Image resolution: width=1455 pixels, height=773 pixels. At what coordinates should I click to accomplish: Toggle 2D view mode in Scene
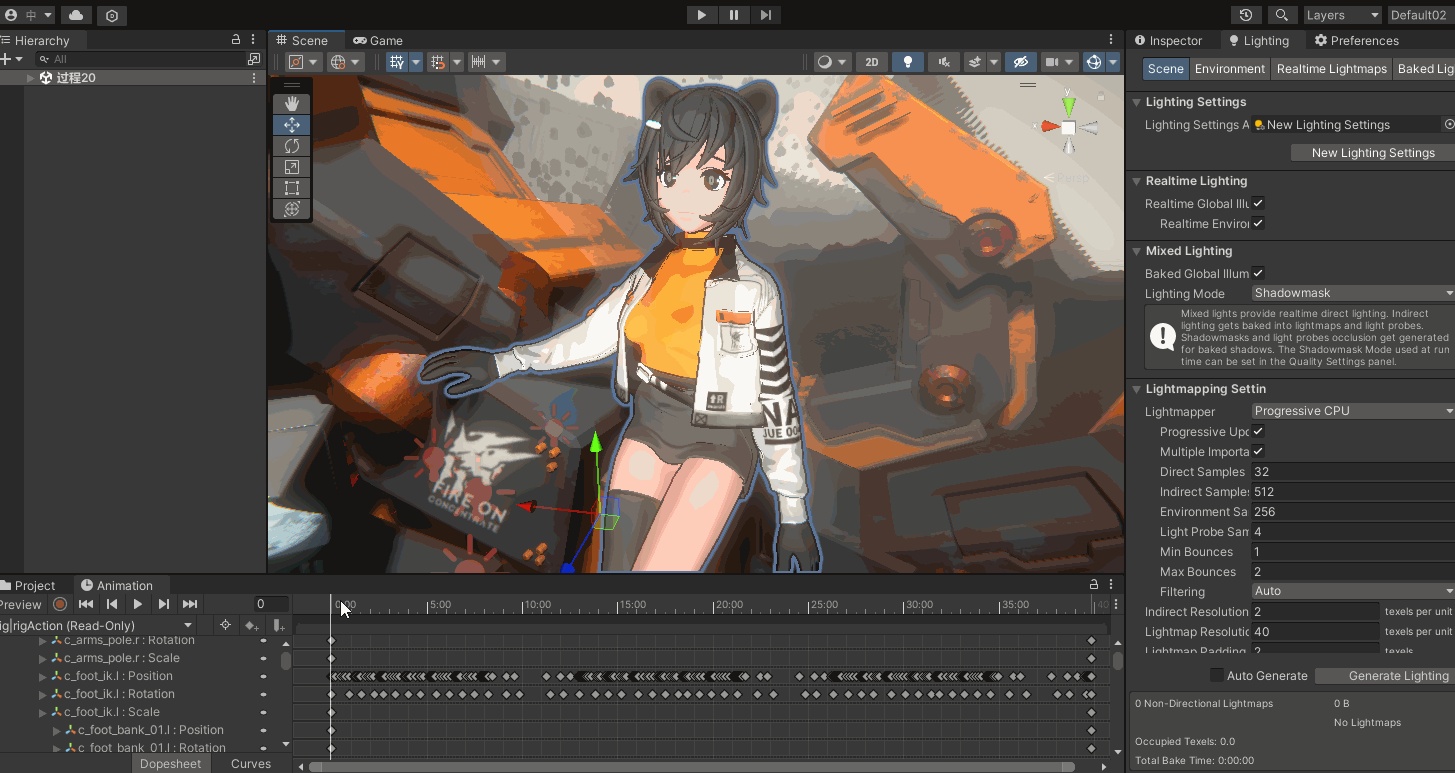click(x=872, y=62)
